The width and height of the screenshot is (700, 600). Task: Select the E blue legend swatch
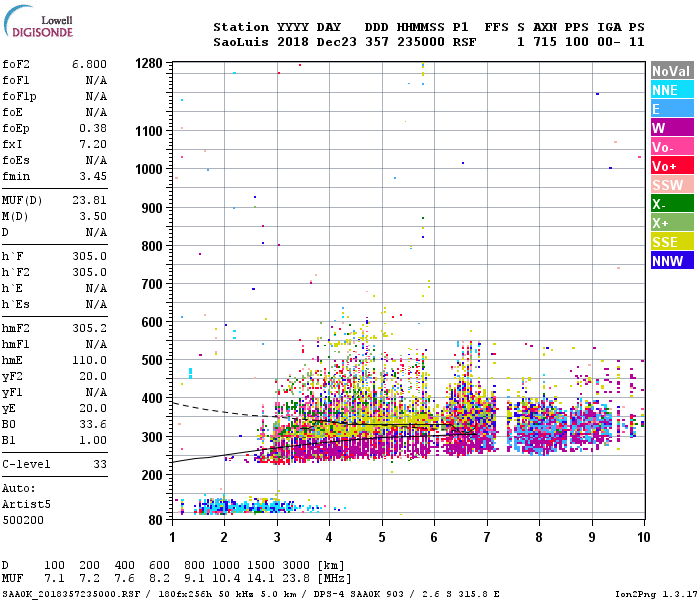coord(672,109)
